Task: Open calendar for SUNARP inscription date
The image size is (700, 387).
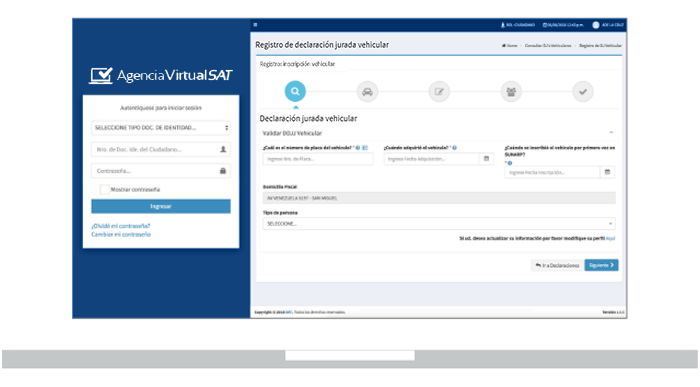Action: [607, 172]
